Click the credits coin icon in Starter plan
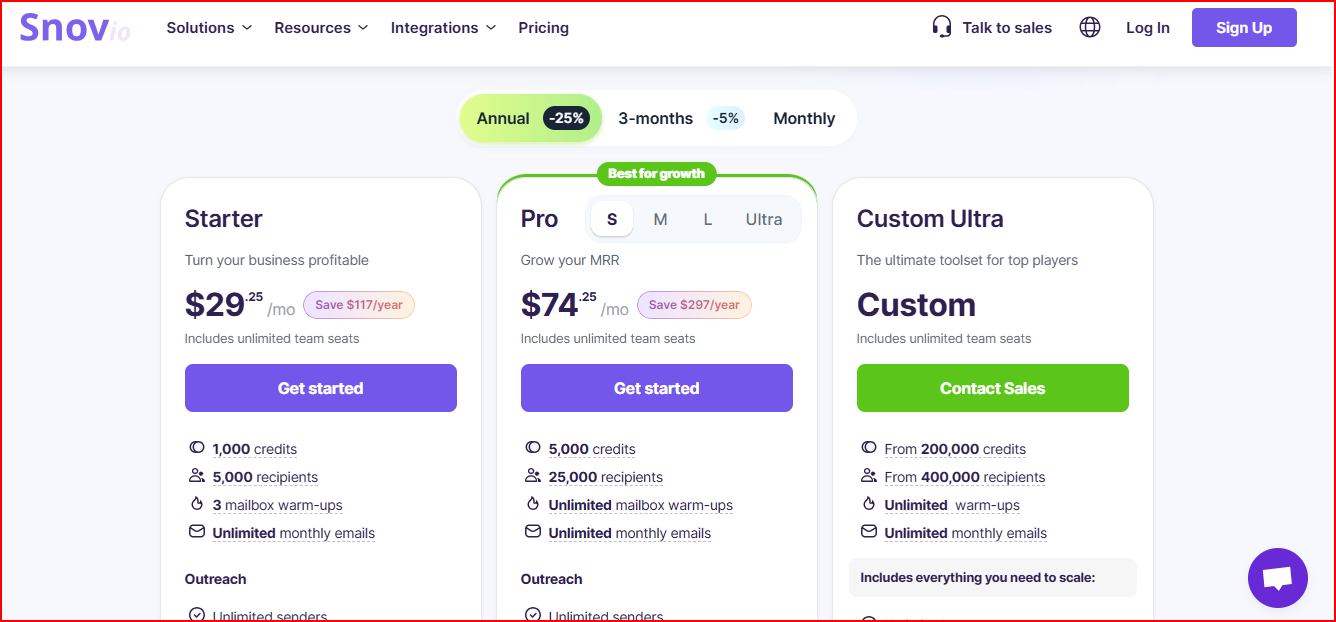This screenshot has width=1336, height=622. 197,447
